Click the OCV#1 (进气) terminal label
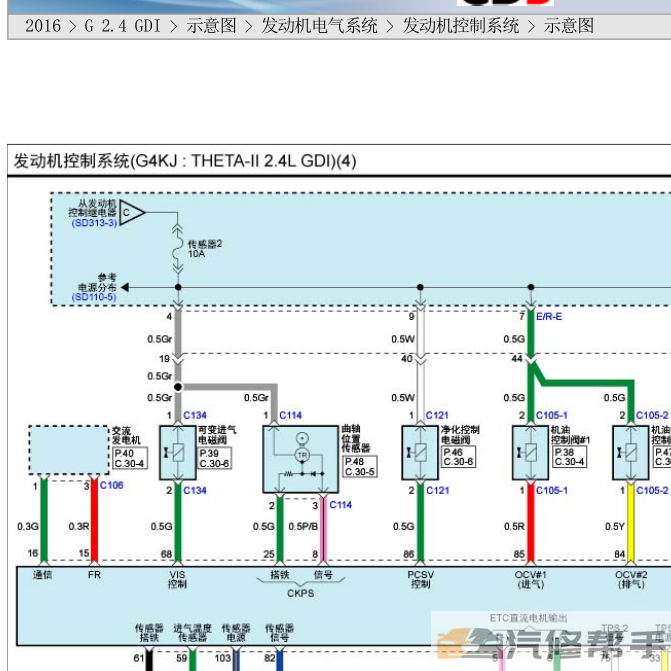671x671 pixels. pos(531,579)
